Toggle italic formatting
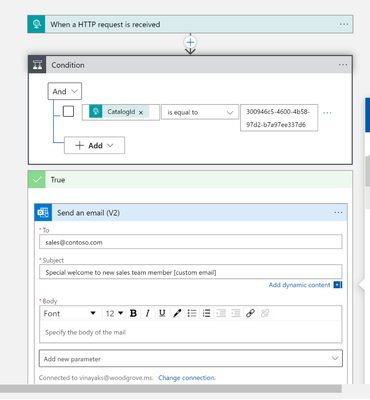The height and width of the screenshot is (400, 370). click(x=147, y=313)
